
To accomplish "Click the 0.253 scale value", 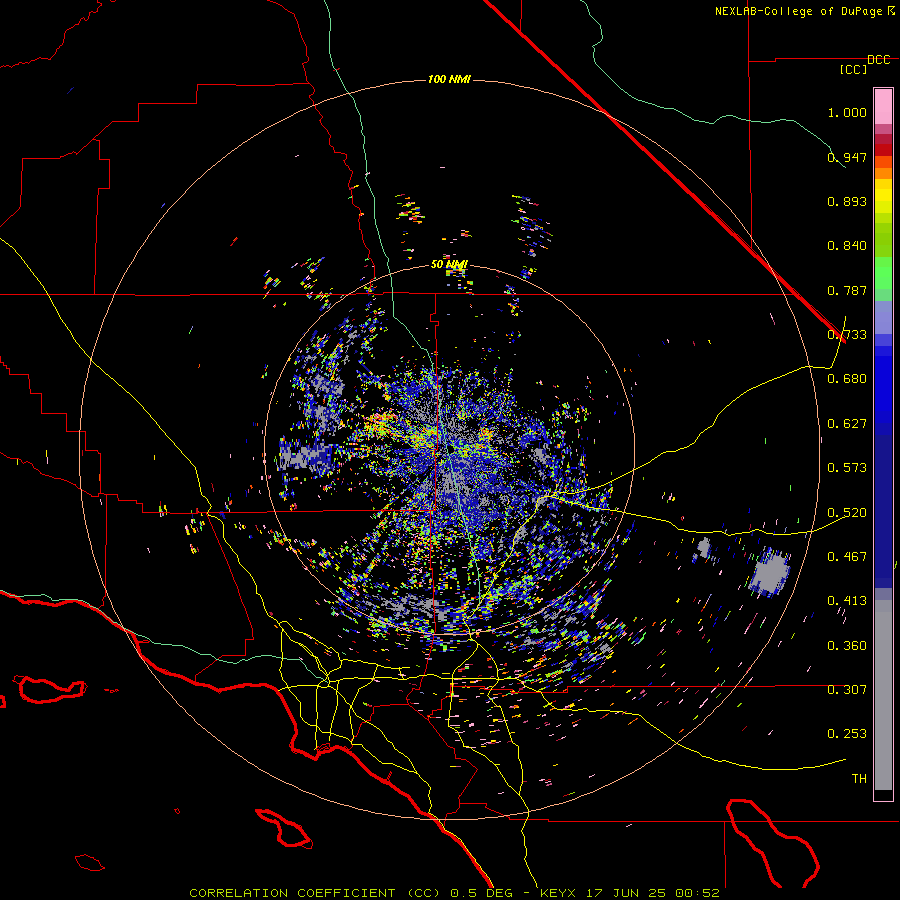I will tap(847, 734).
